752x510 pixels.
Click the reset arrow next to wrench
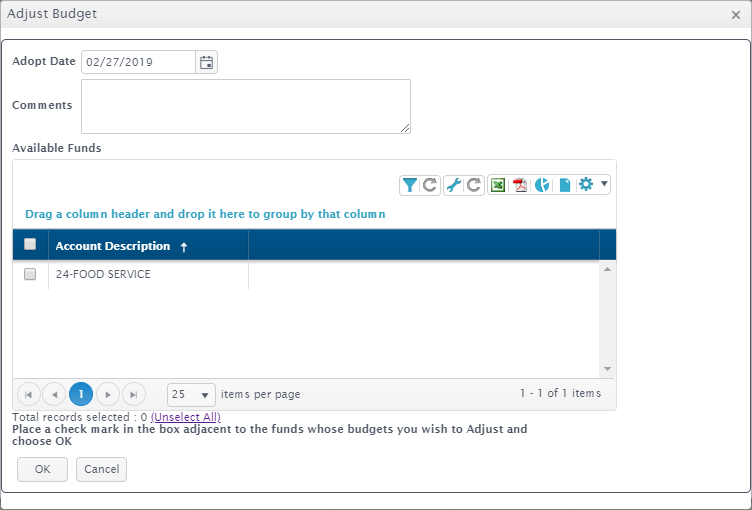point(474,185)
